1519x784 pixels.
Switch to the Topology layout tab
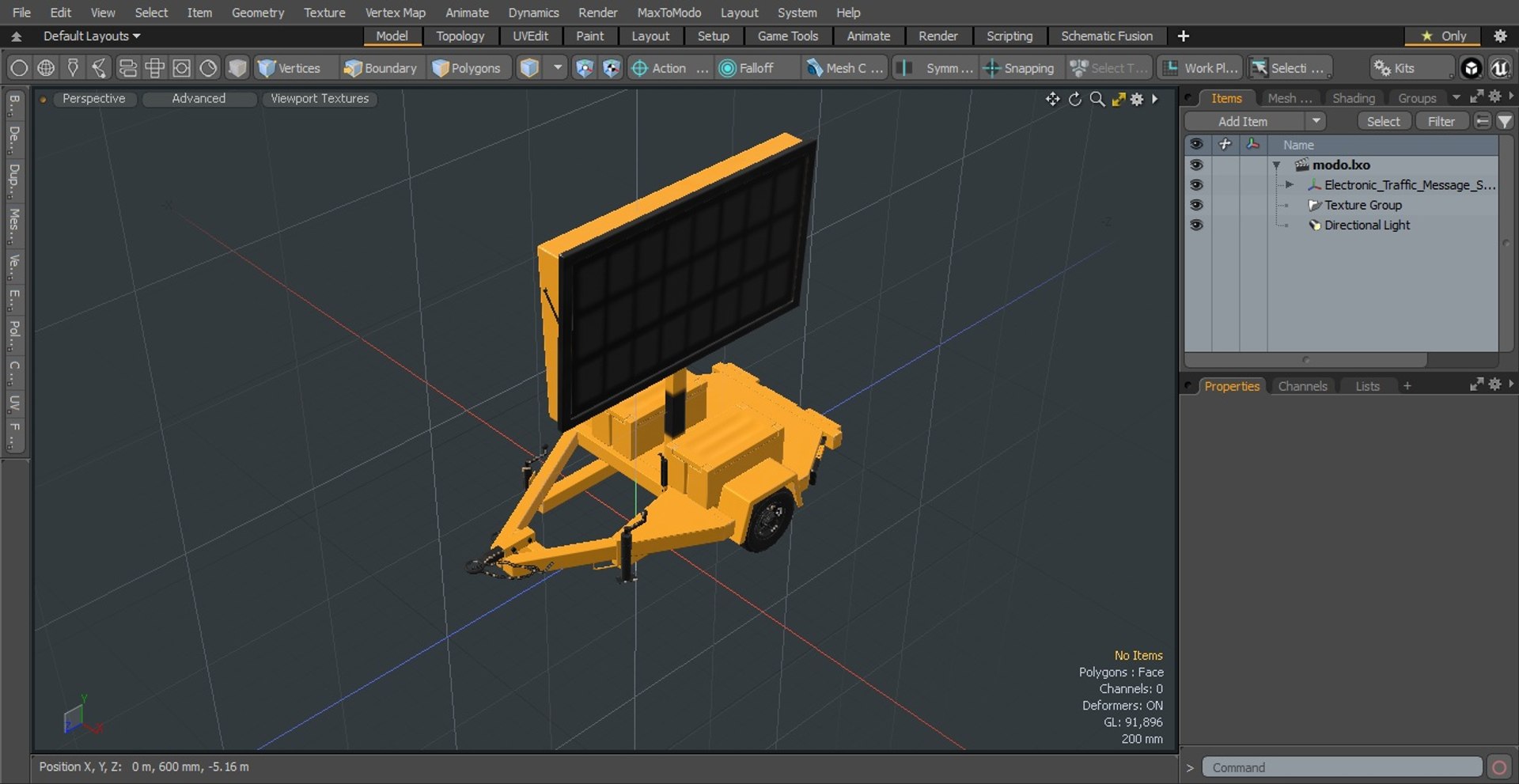[x=460, y=36]
